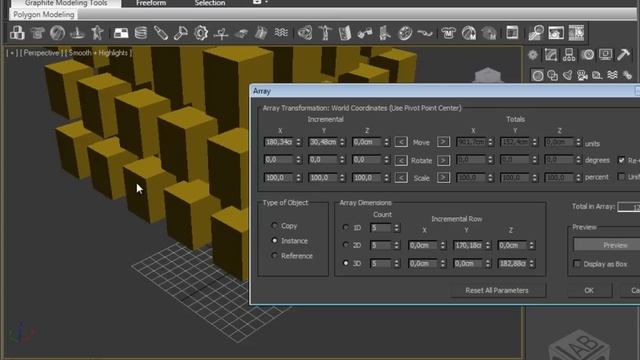Click the stacked cubes toolbar icon
Viewport: 640px width, 360px height.
pyautogui.click(x=17, y=33)
